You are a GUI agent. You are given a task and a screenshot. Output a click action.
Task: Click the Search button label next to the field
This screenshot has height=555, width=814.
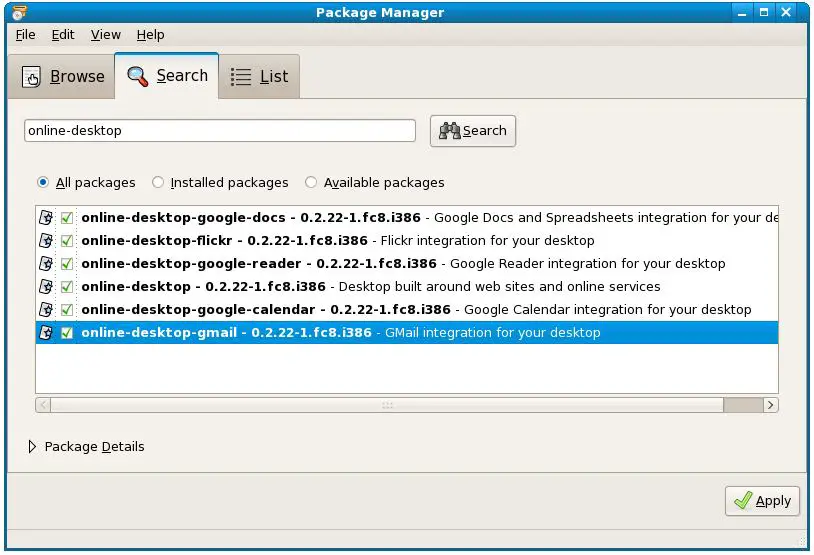coord(484,131)
